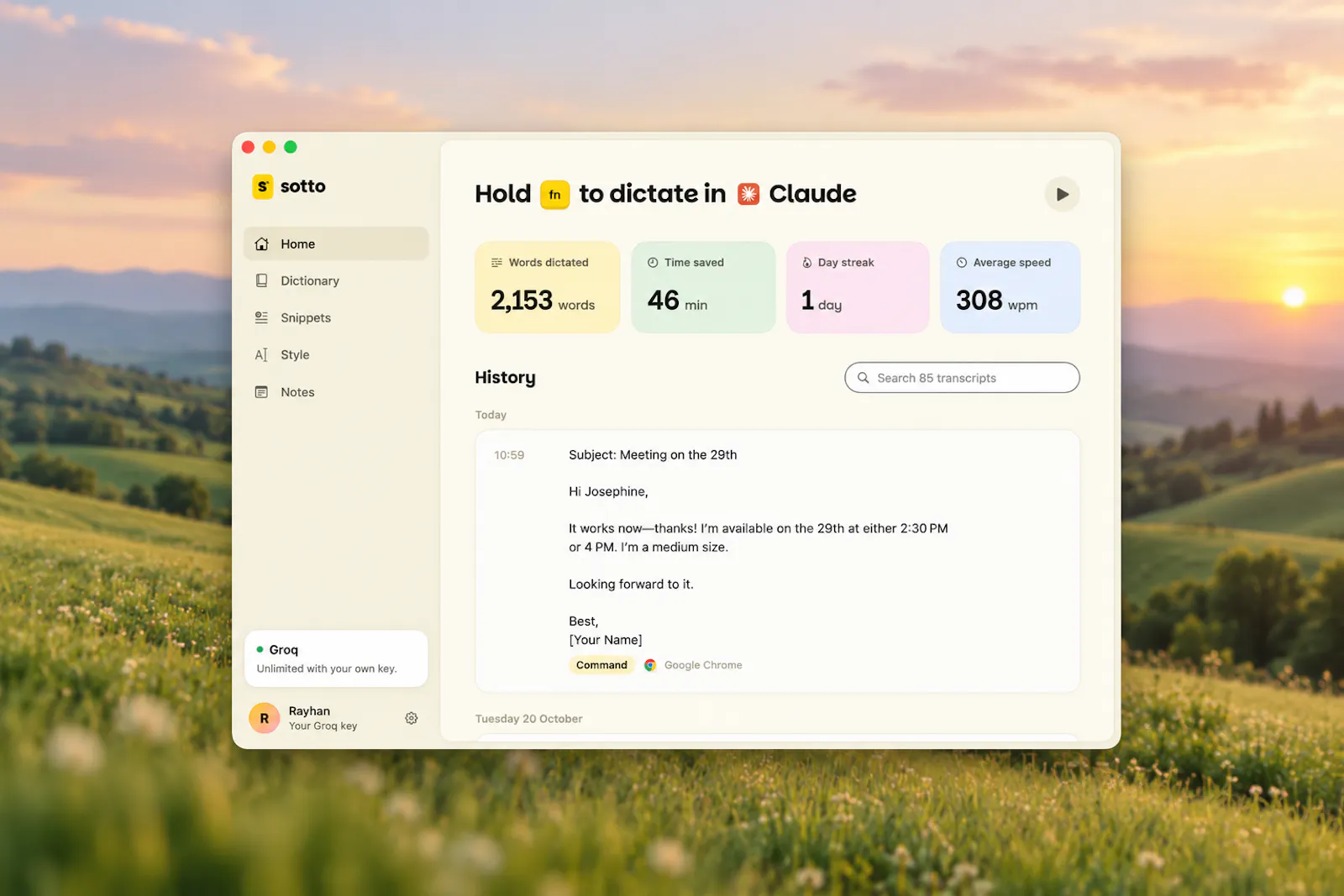Click the History heading
This screenshot has height=896, width=1344.
coord(505,378)
